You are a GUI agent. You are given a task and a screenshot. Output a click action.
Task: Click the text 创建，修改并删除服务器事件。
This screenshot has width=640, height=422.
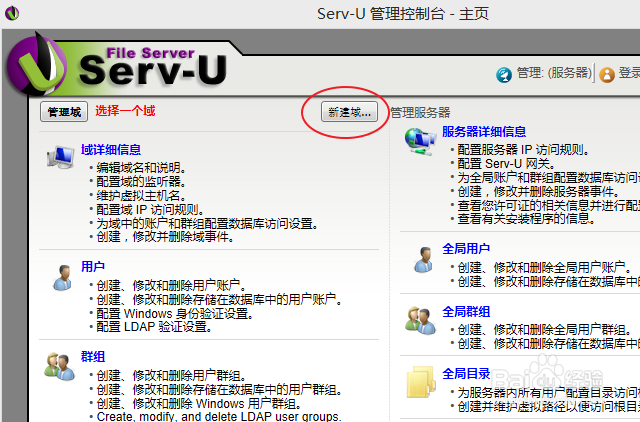(x=538, y=191)
